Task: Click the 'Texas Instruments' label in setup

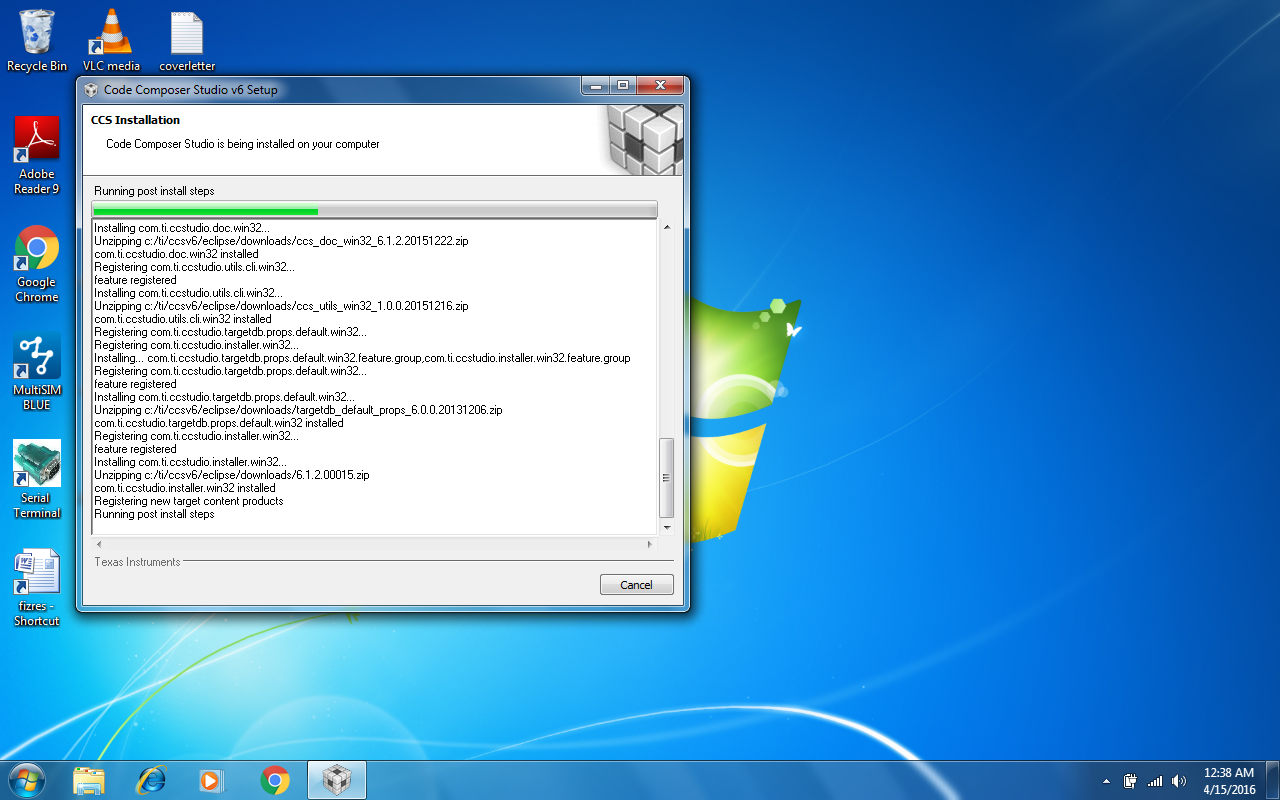Action: 137,562
